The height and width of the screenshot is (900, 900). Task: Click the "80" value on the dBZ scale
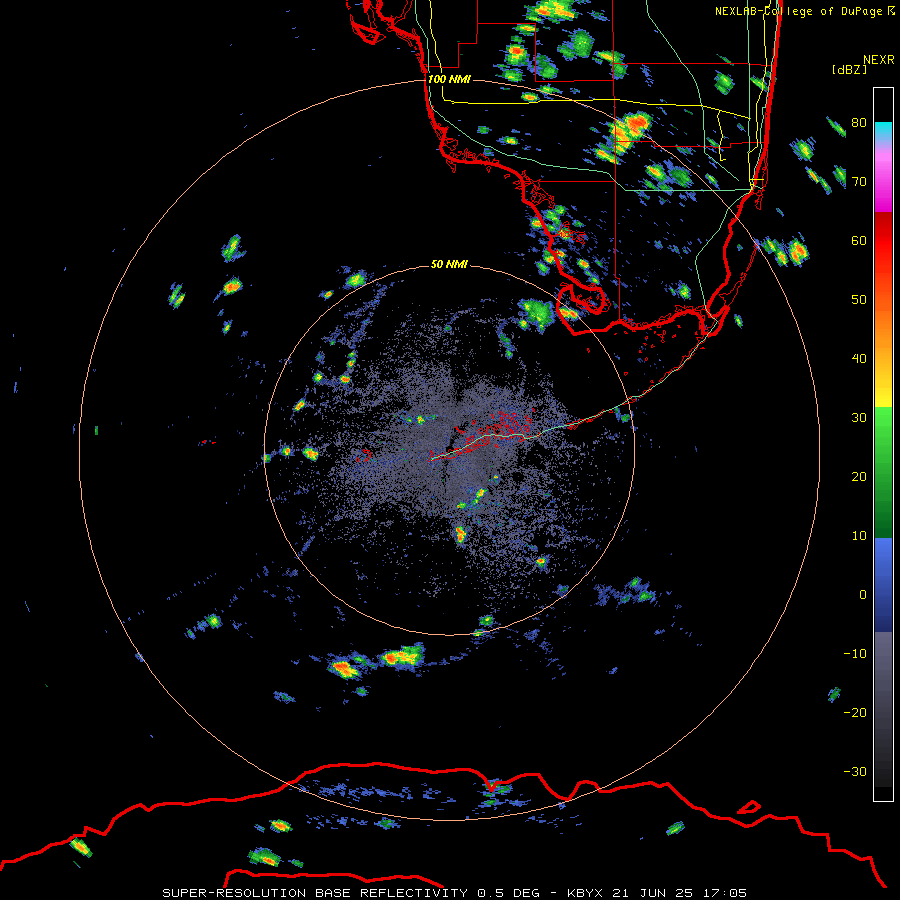[x=859, y=123]
